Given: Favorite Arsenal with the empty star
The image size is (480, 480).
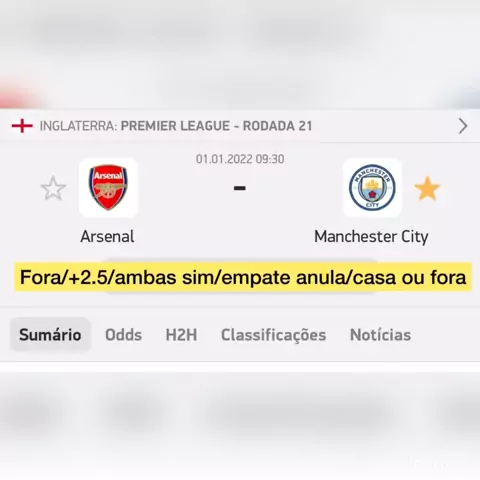Looking at the screenshot, I should [53, 188].
